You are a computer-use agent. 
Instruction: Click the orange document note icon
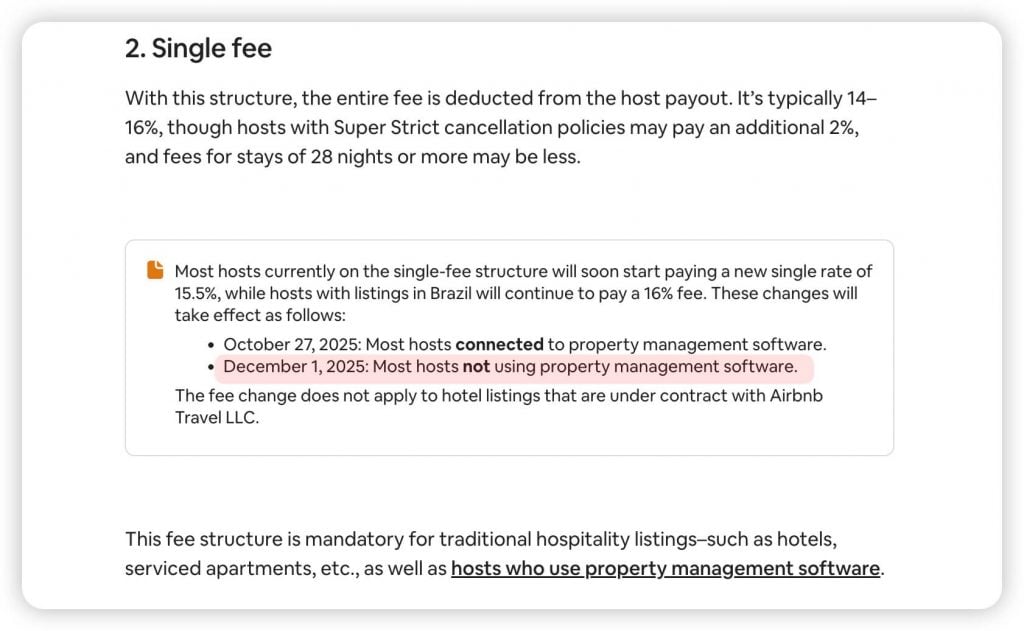[x=155, y=270]
